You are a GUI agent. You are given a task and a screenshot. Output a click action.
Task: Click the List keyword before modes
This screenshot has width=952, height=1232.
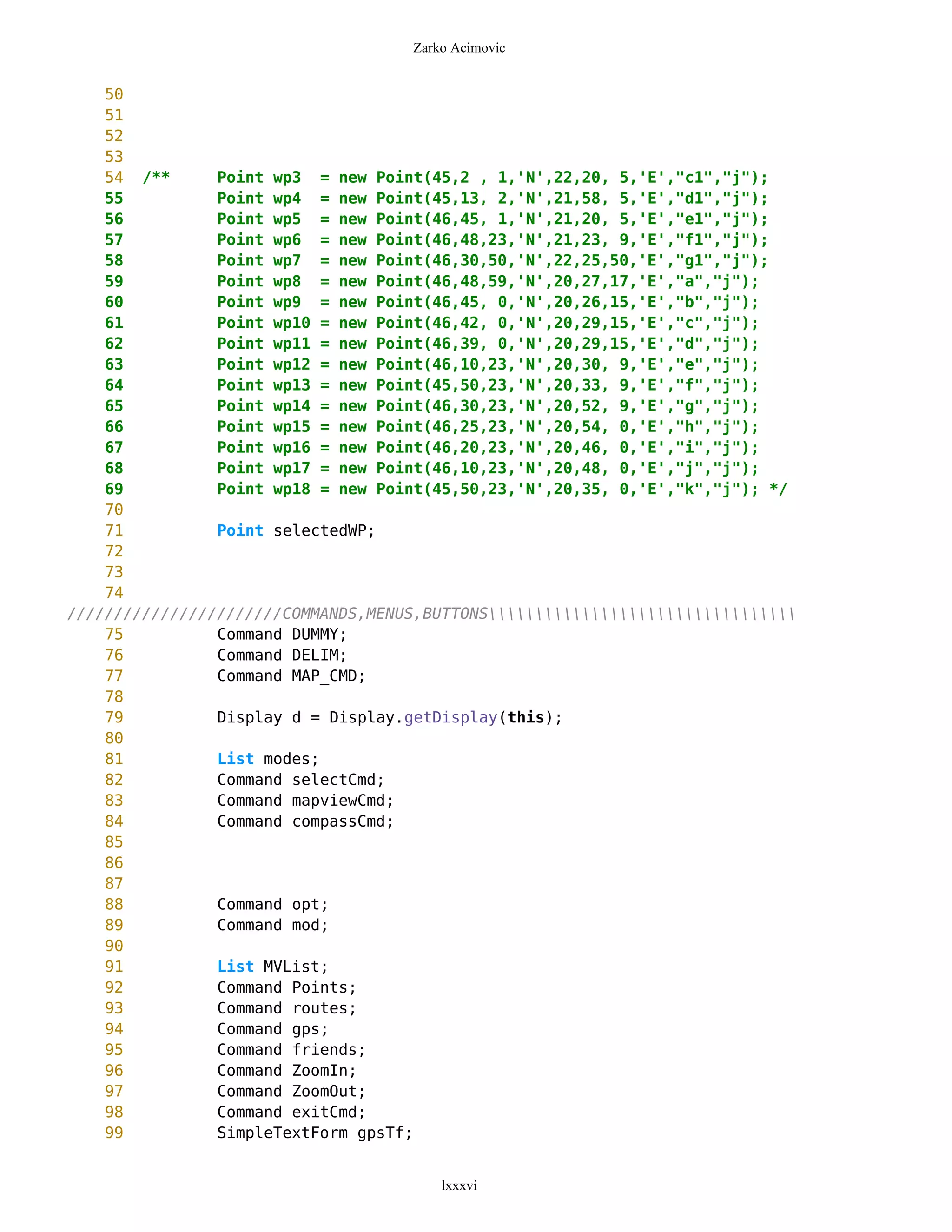coord(235,759)
